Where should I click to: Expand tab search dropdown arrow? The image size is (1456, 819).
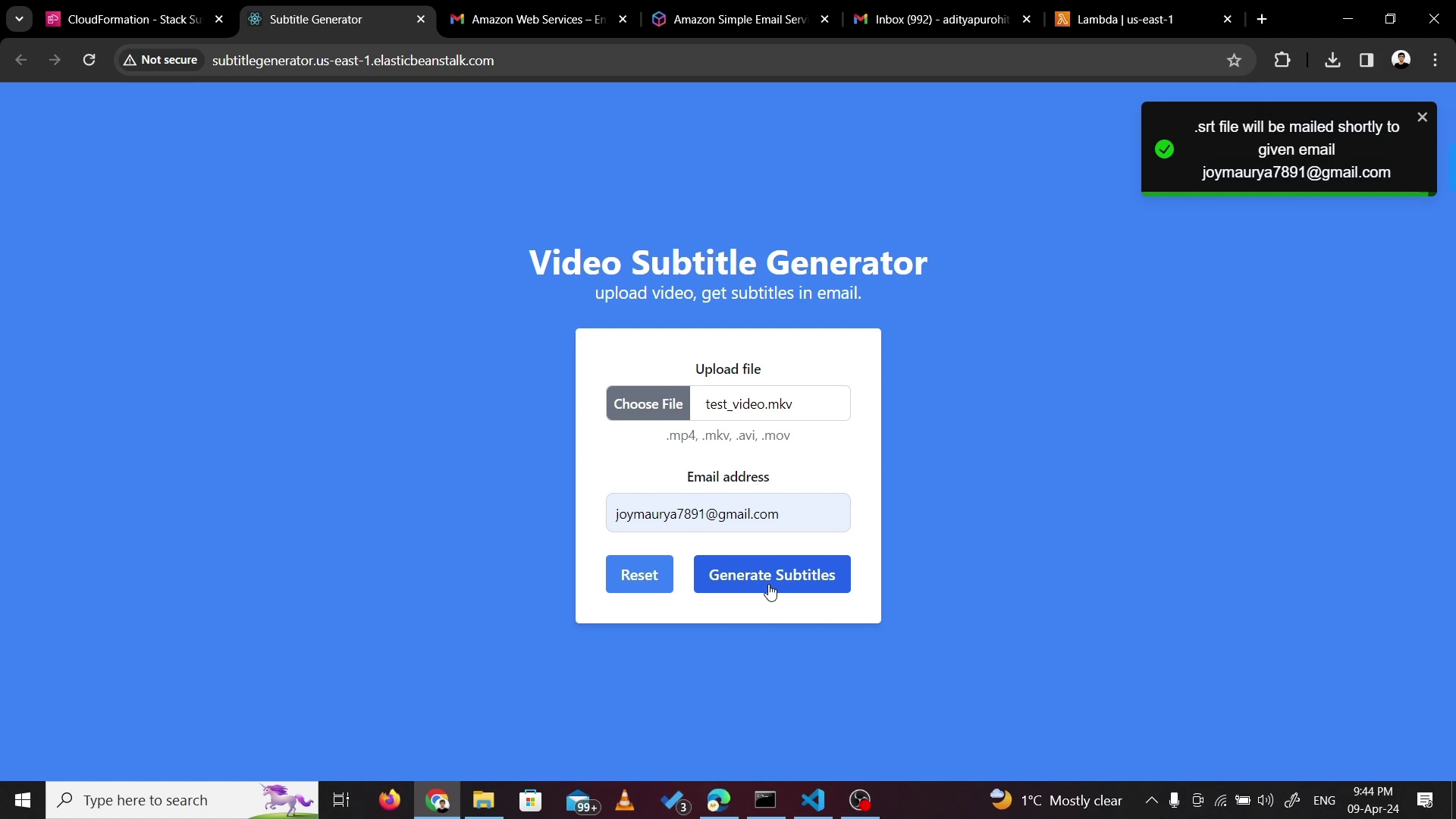tap(19, 19)
